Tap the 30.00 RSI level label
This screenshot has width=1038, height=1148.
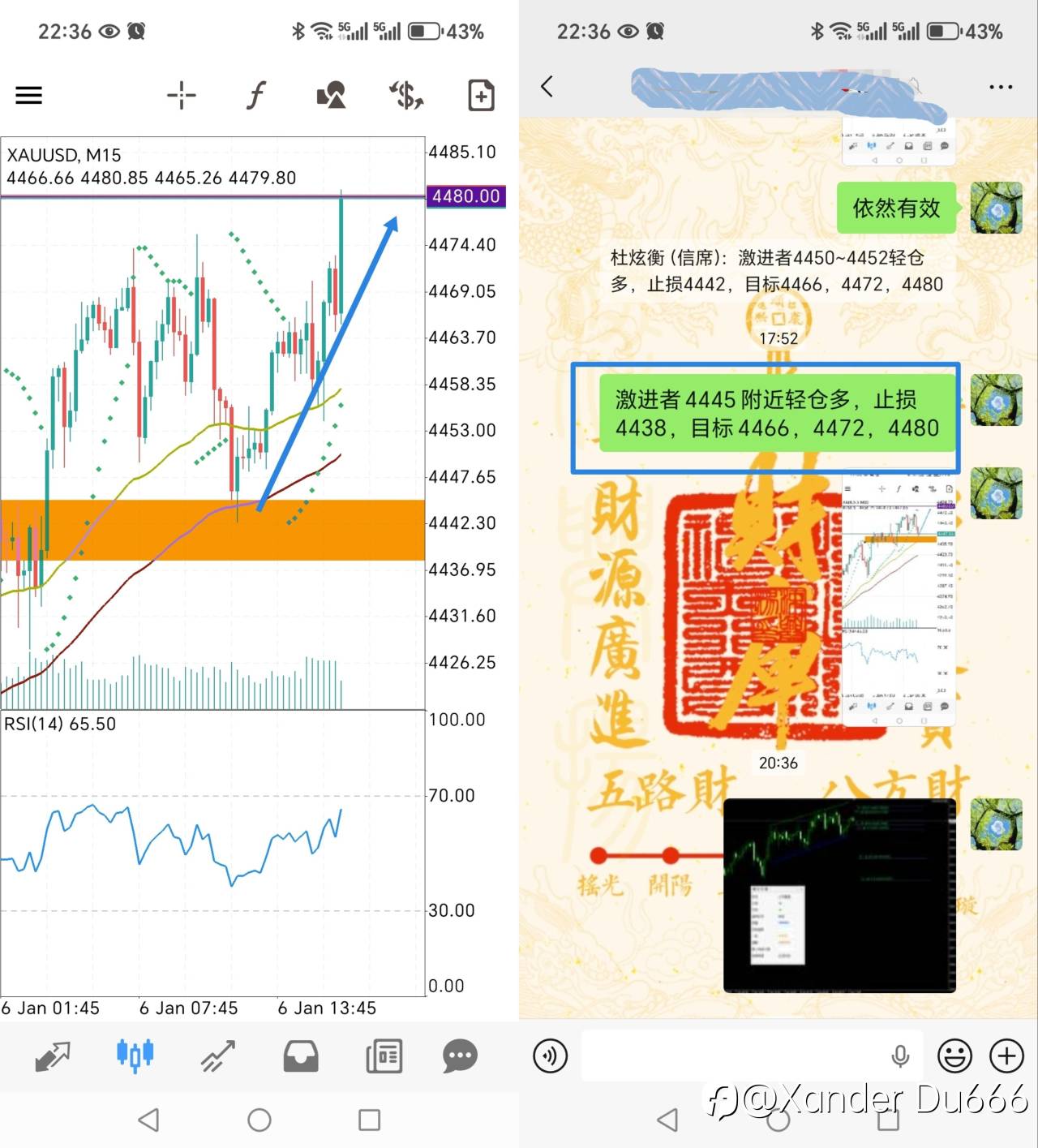click(x=452, y=910)
